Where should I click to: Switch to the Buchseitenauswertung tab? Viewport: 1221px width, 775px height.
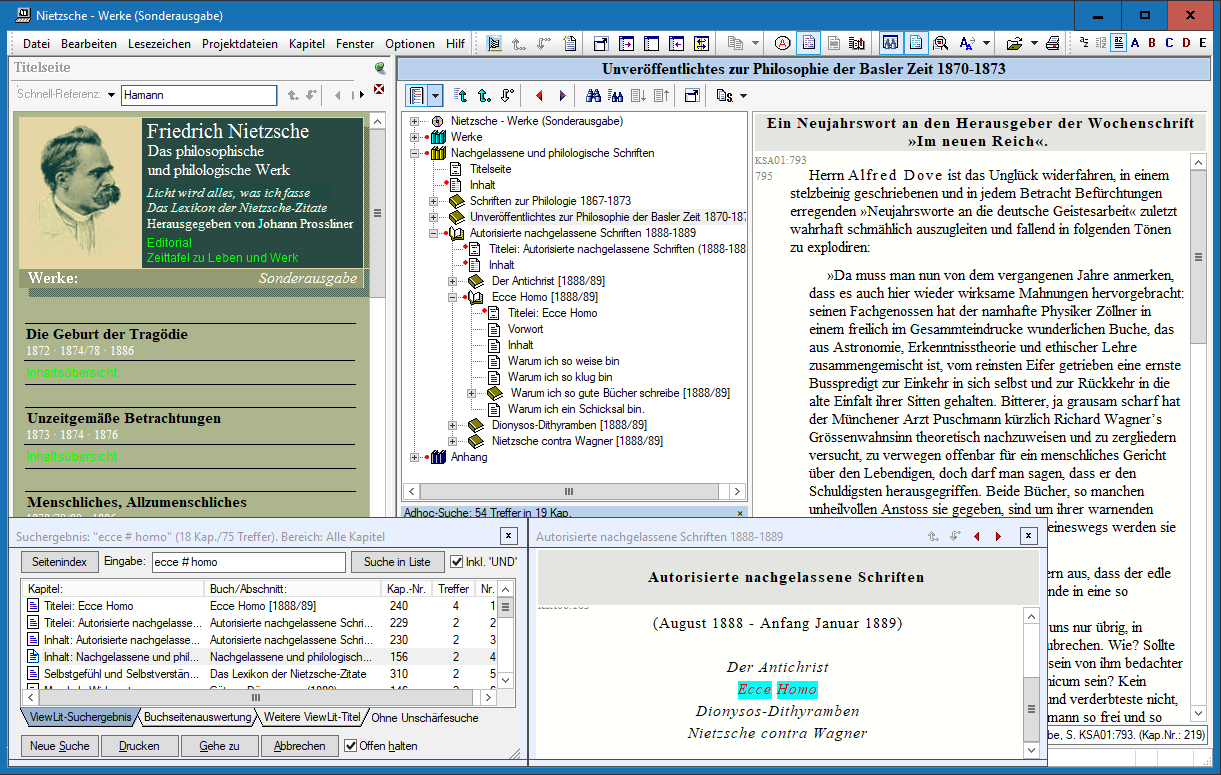pyautogui.click(x=197, y=718)
